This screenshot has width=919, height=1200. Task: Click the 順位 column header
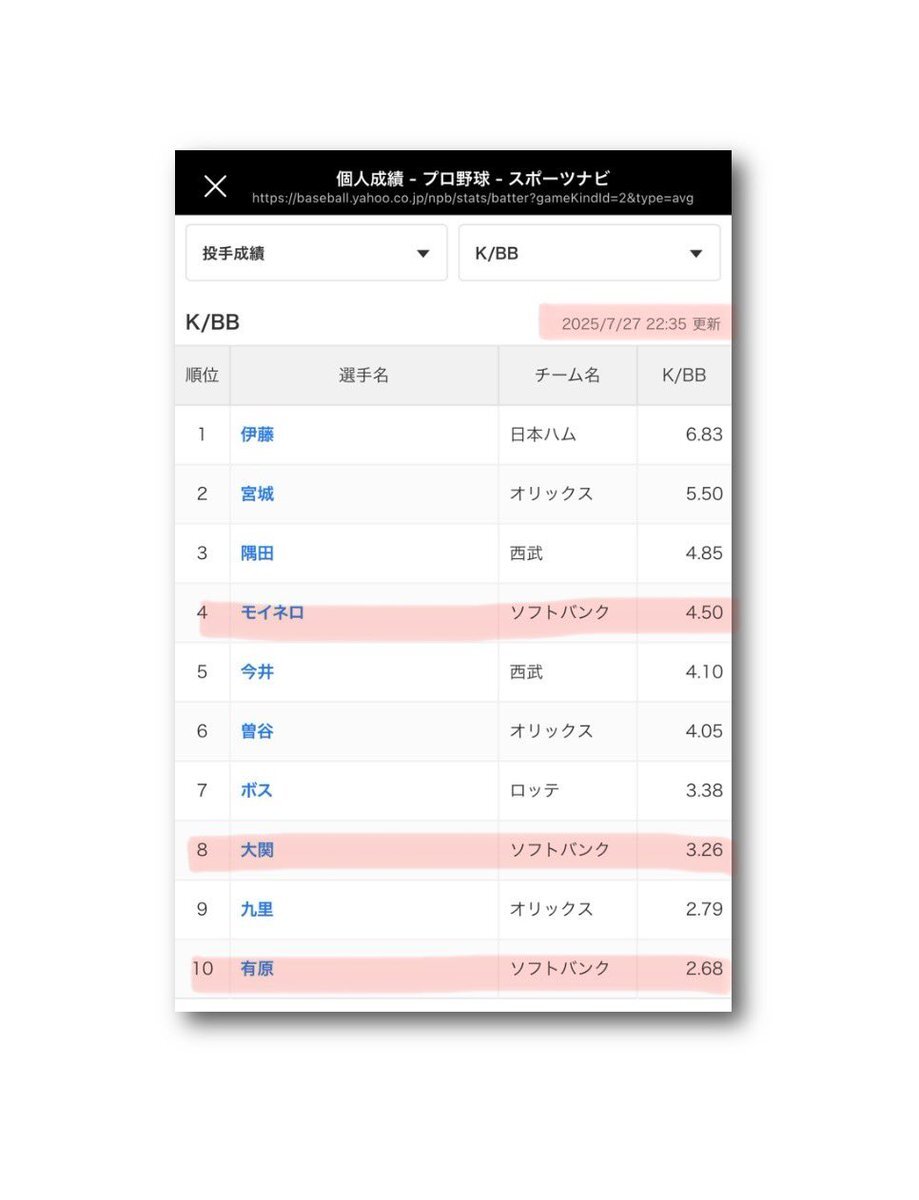tap(202, 376)
